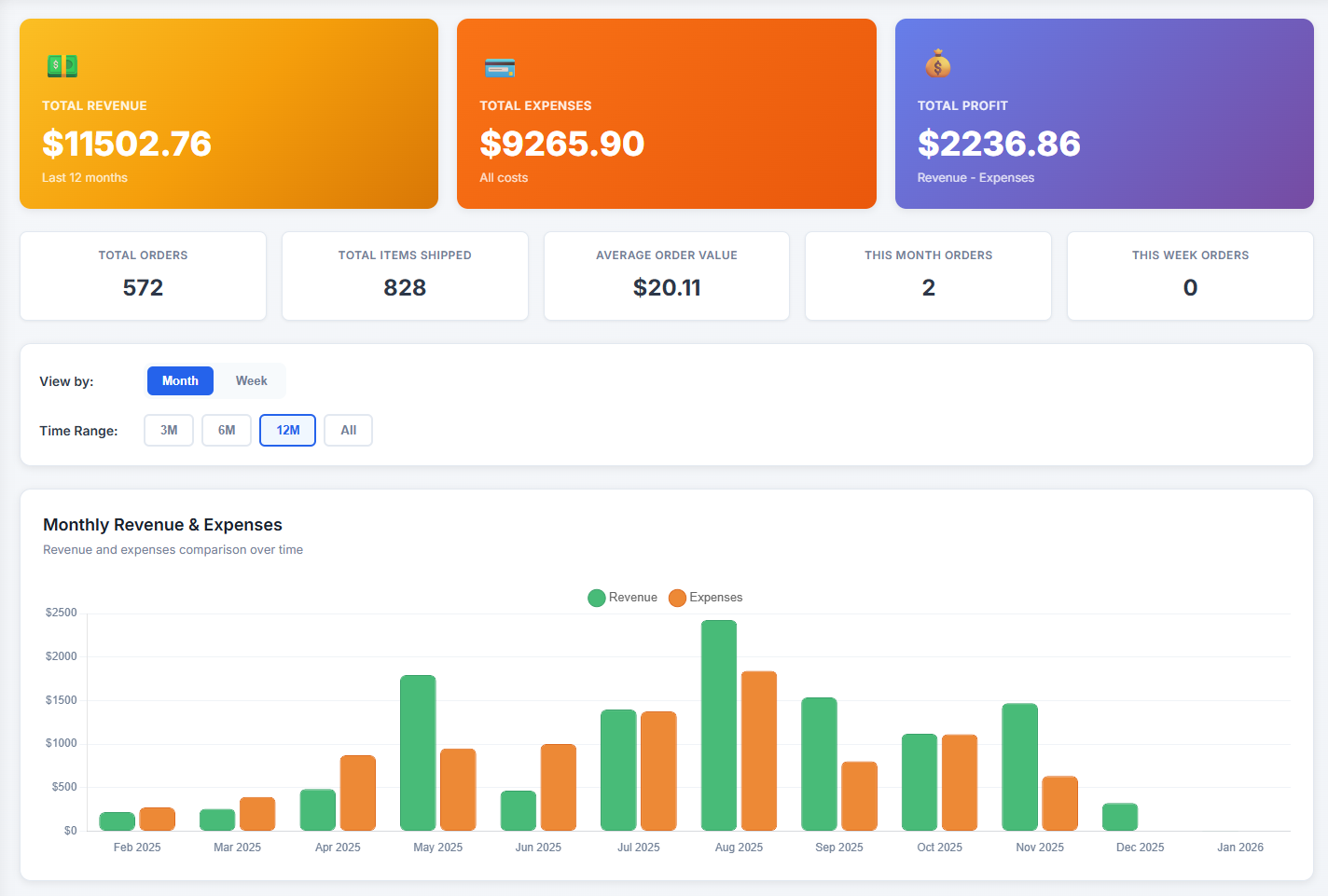Select the Month view tab
Image resolution: width=1328 pixels, height=896 pixels.
[x=179, y=380]
